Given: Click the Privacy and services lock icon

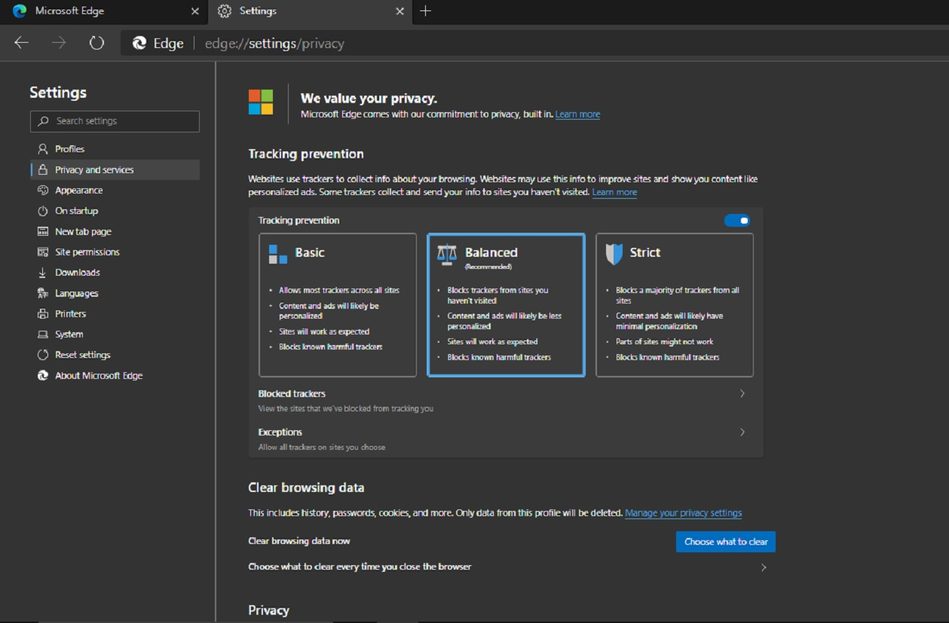Looking at the screenshot, I should pos(42,170).
